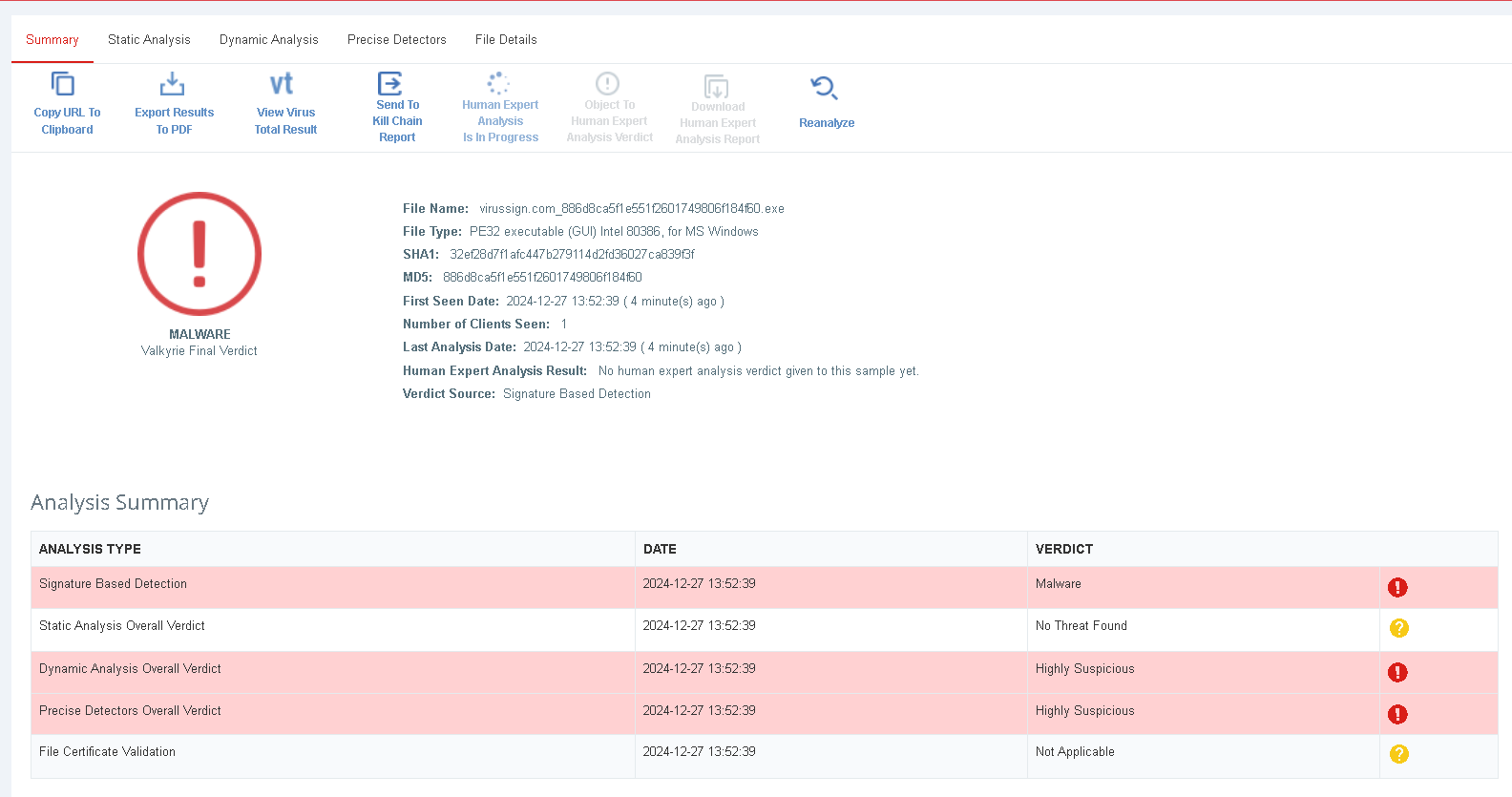Viewport: 1512px width, 797px height.
Task: Click yellow question icon in Static Analysis row
Action: pos(1399,628)
